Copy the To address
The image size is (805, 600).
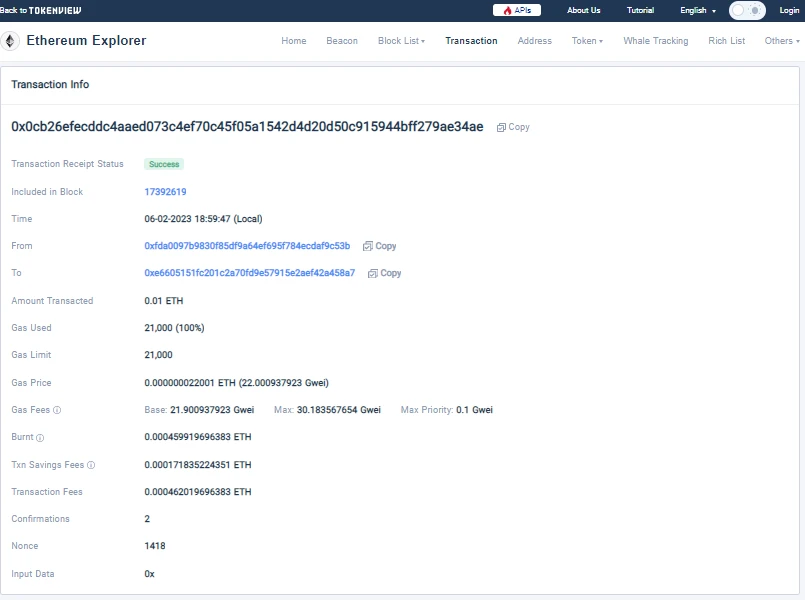(x=385, y=273)
